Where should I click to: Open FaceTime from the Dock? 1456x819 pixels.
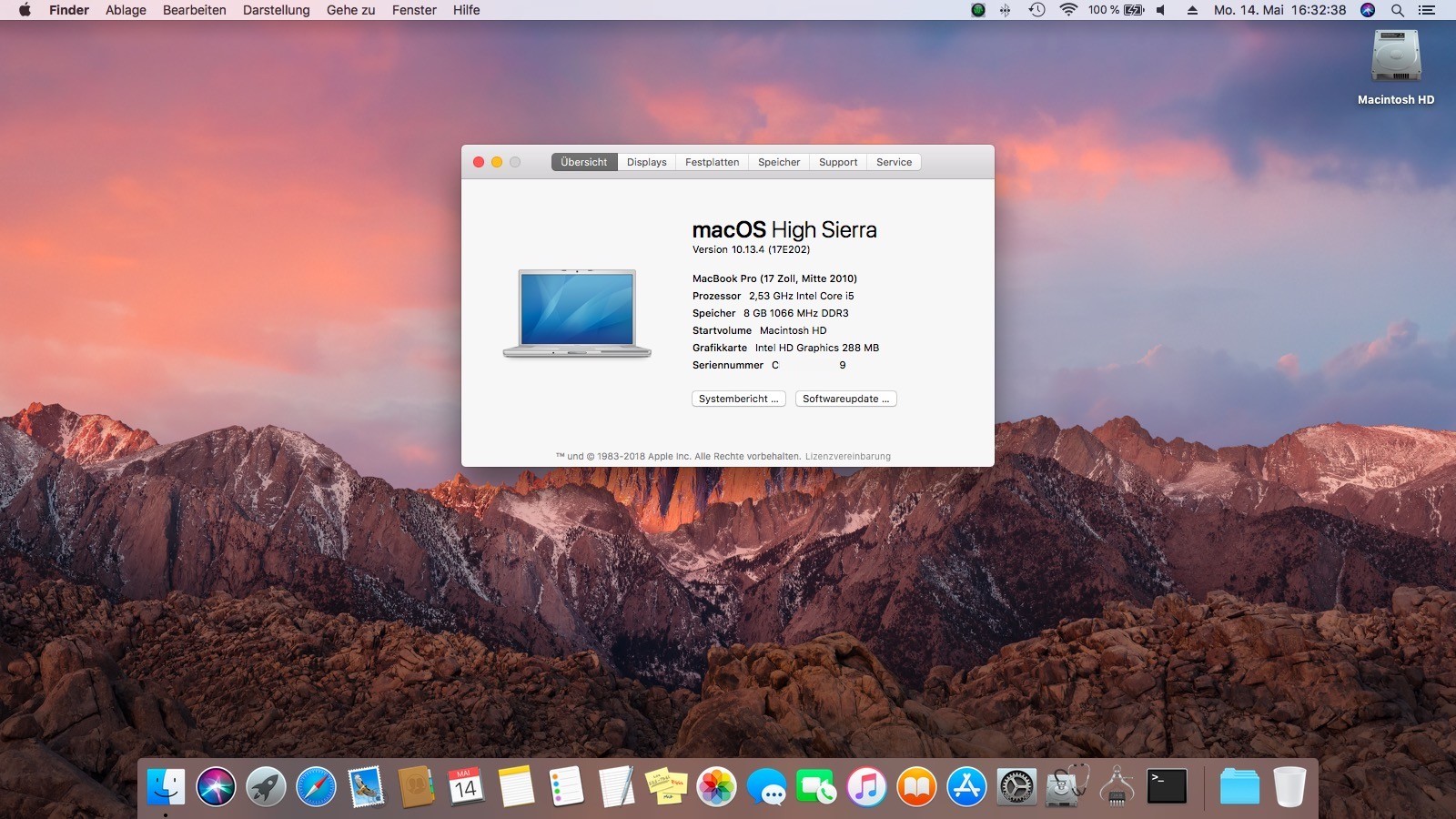[816, 786]
